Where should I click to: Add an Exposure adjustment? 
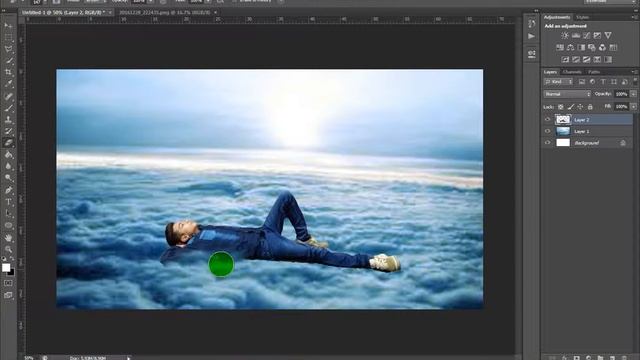597,36
